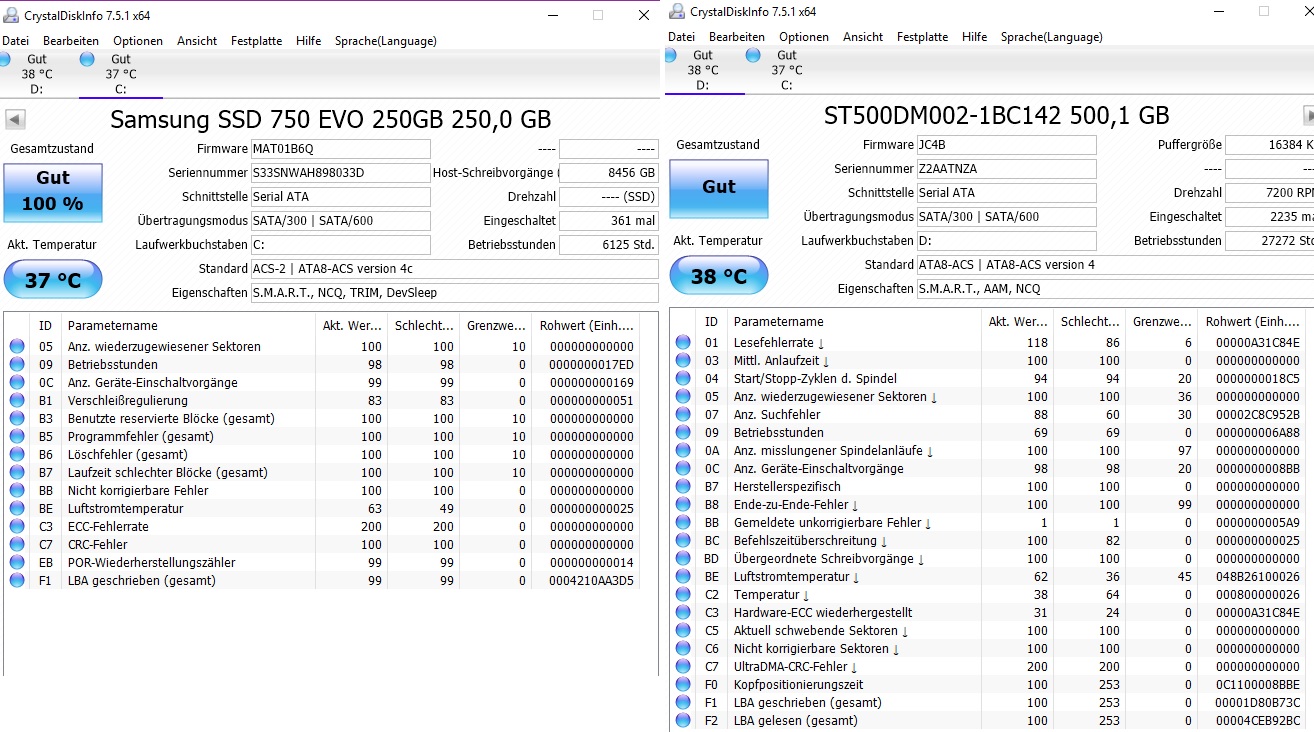Click CrystalDiskInfo app icon in right title bar

point(677,11)
